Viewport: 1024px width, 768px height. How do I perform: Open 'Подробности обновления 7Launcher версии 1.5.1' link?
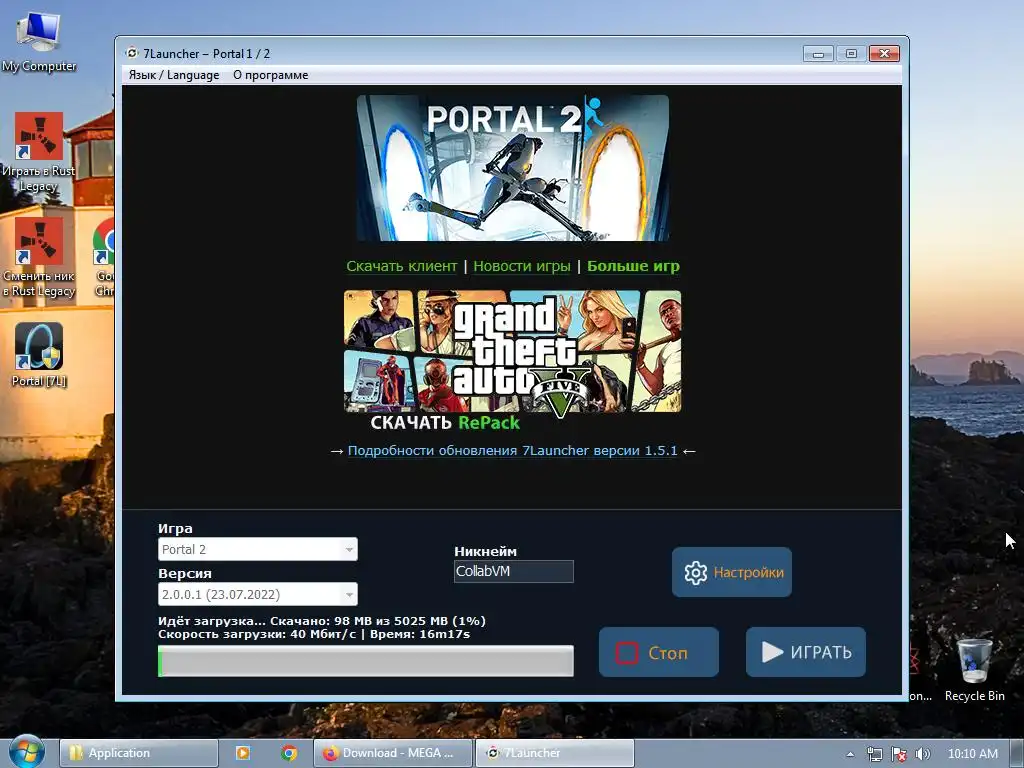click(513, 451)
